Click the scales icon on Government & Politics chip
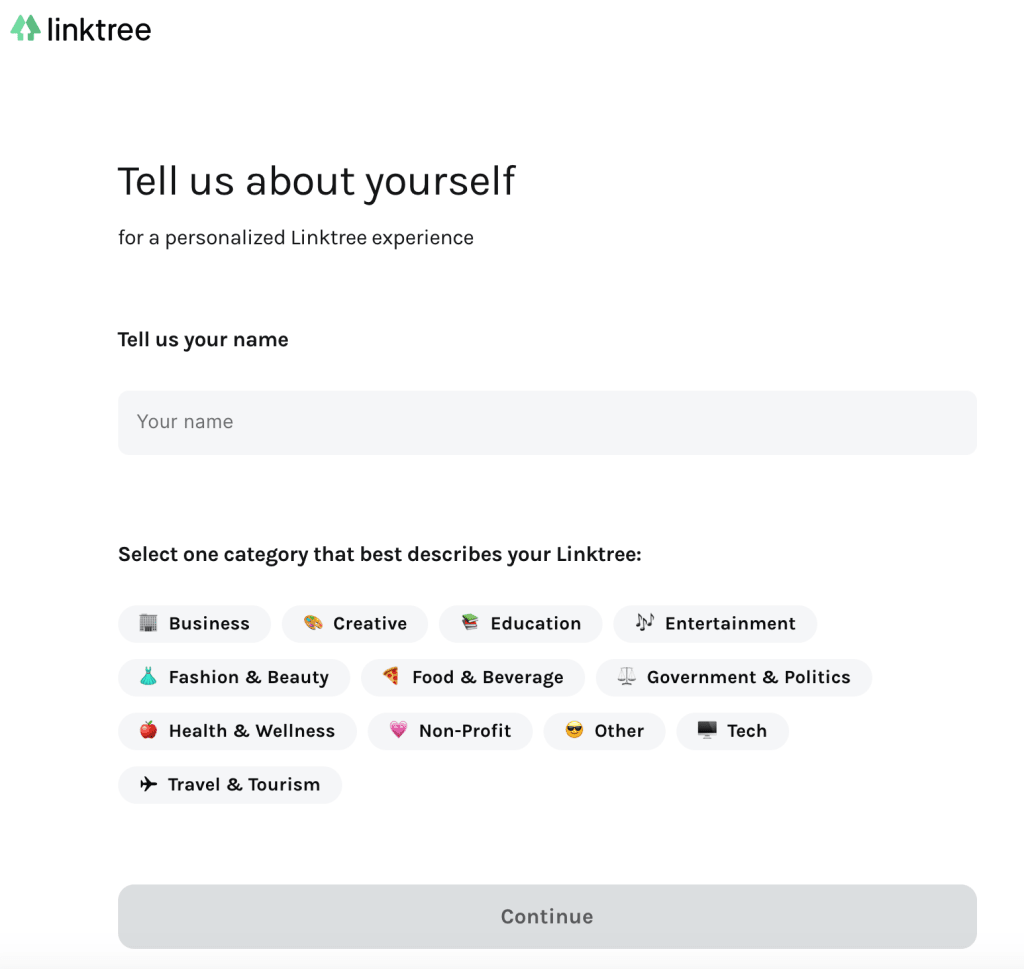Viewport: 1024px width, 969px height. [x=626, y=677]
